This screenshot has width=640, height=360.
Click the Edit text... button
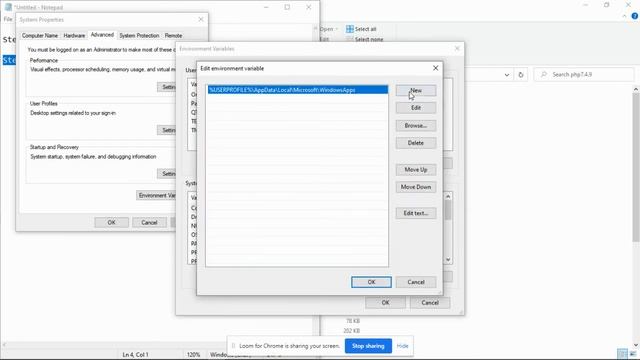416,213
